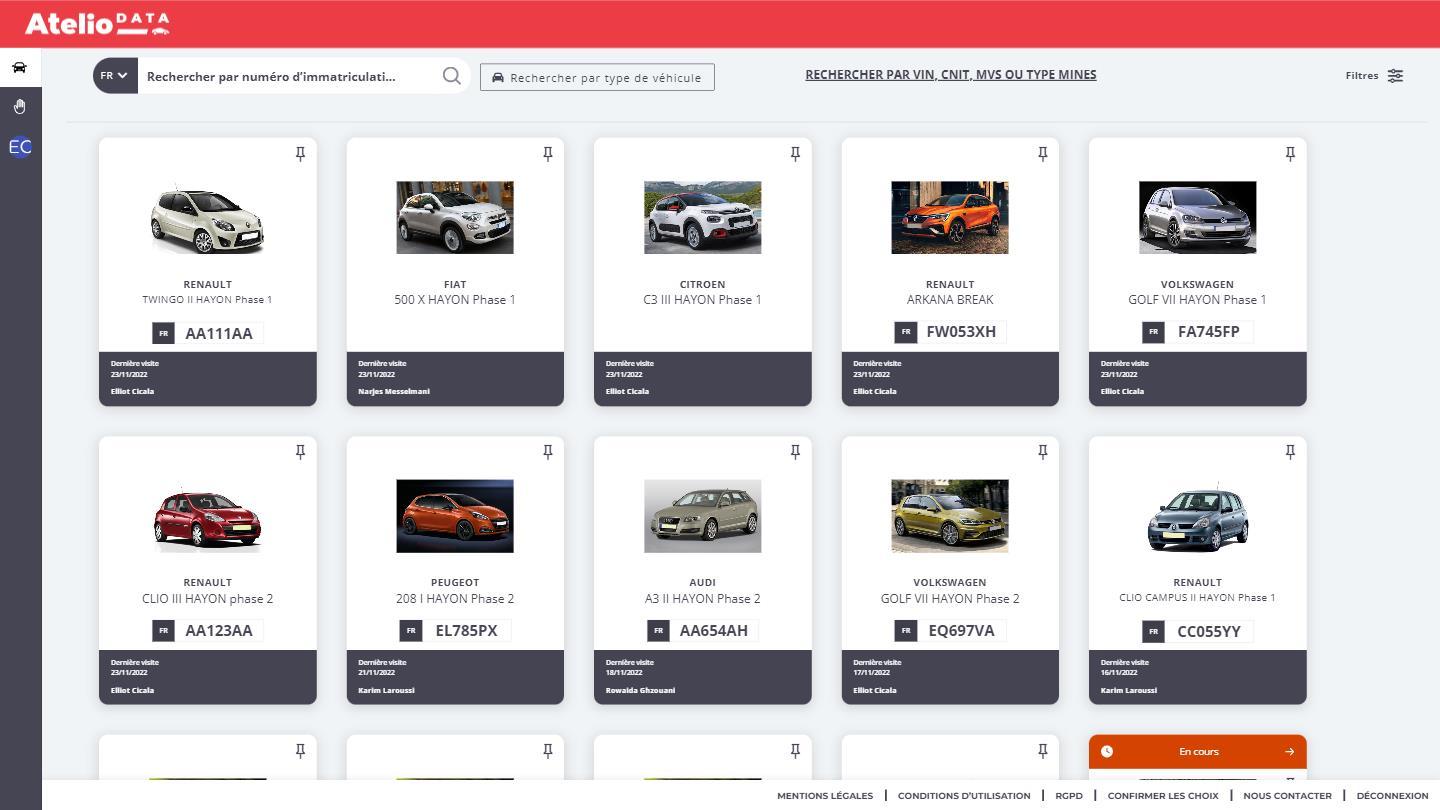Open Mentions Légales footer link
This screenshot has width=1440, height=810.
coord(825,796)
